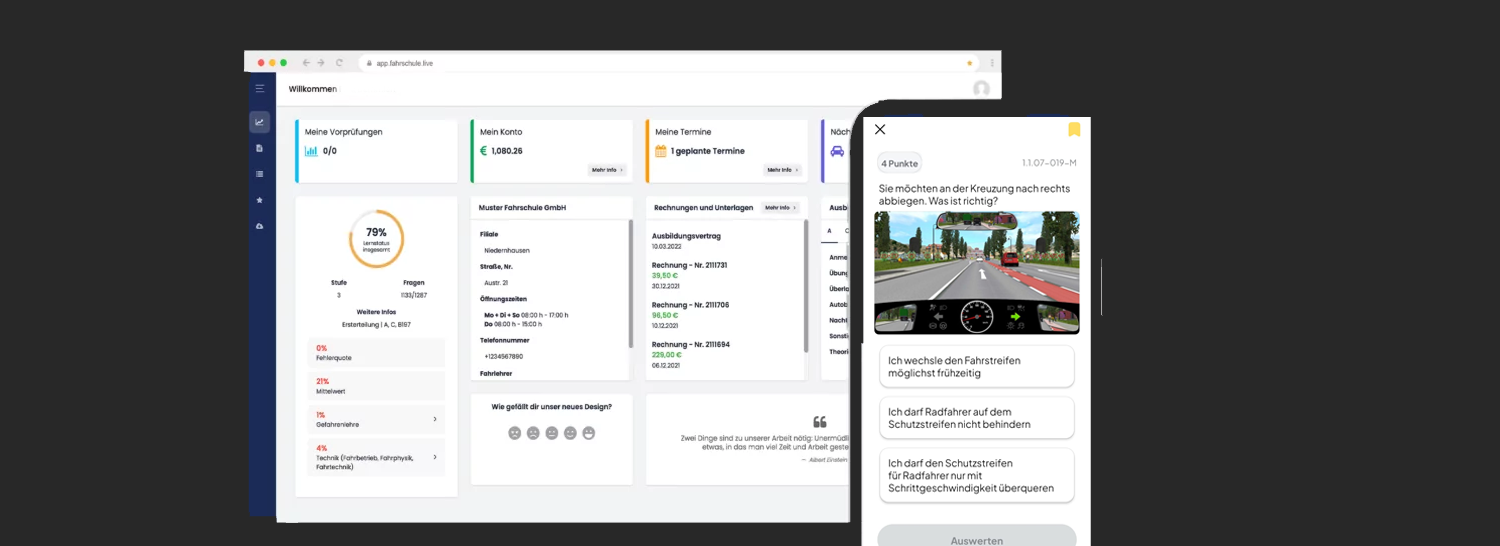Click the browser reload button
1500x546 pixels.
tap(340, 63)
